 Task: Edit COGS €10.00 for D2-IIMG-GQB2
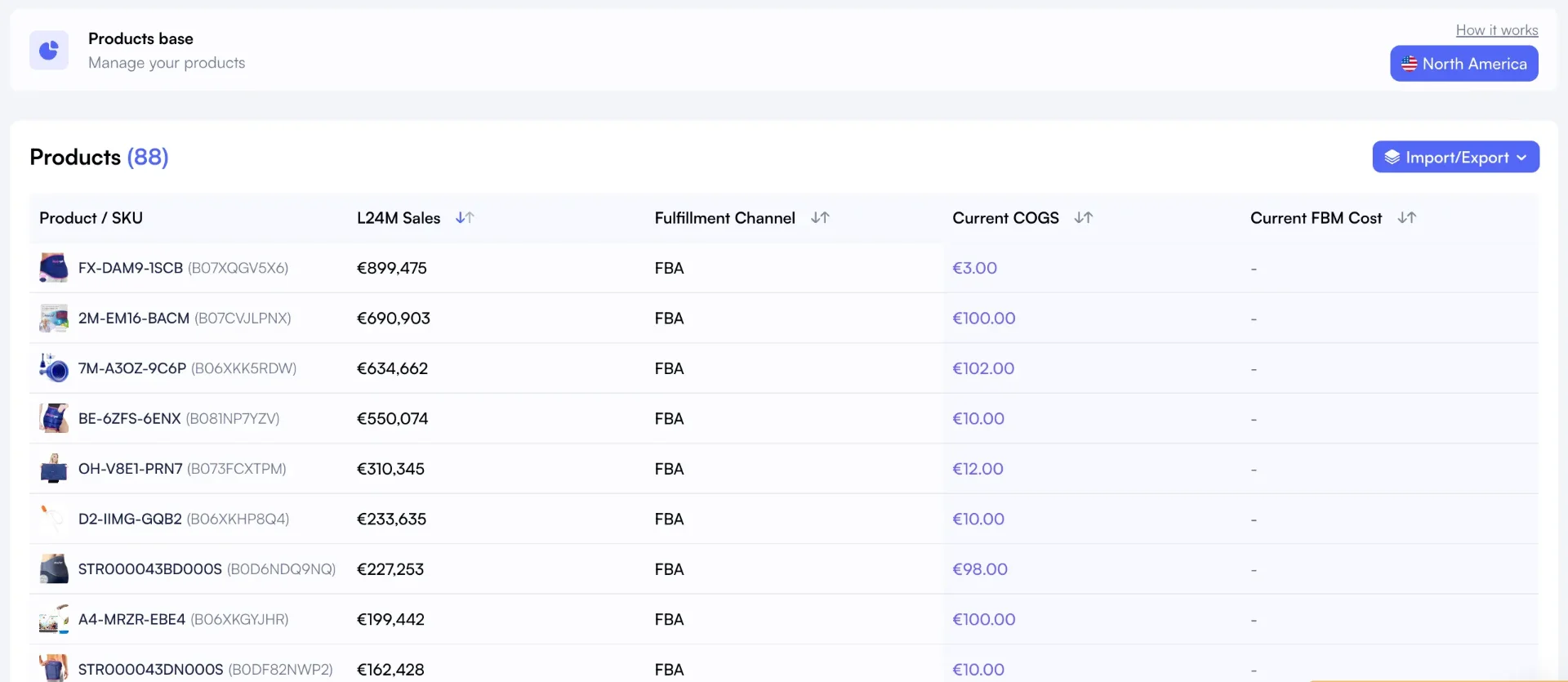click(978, 519)
